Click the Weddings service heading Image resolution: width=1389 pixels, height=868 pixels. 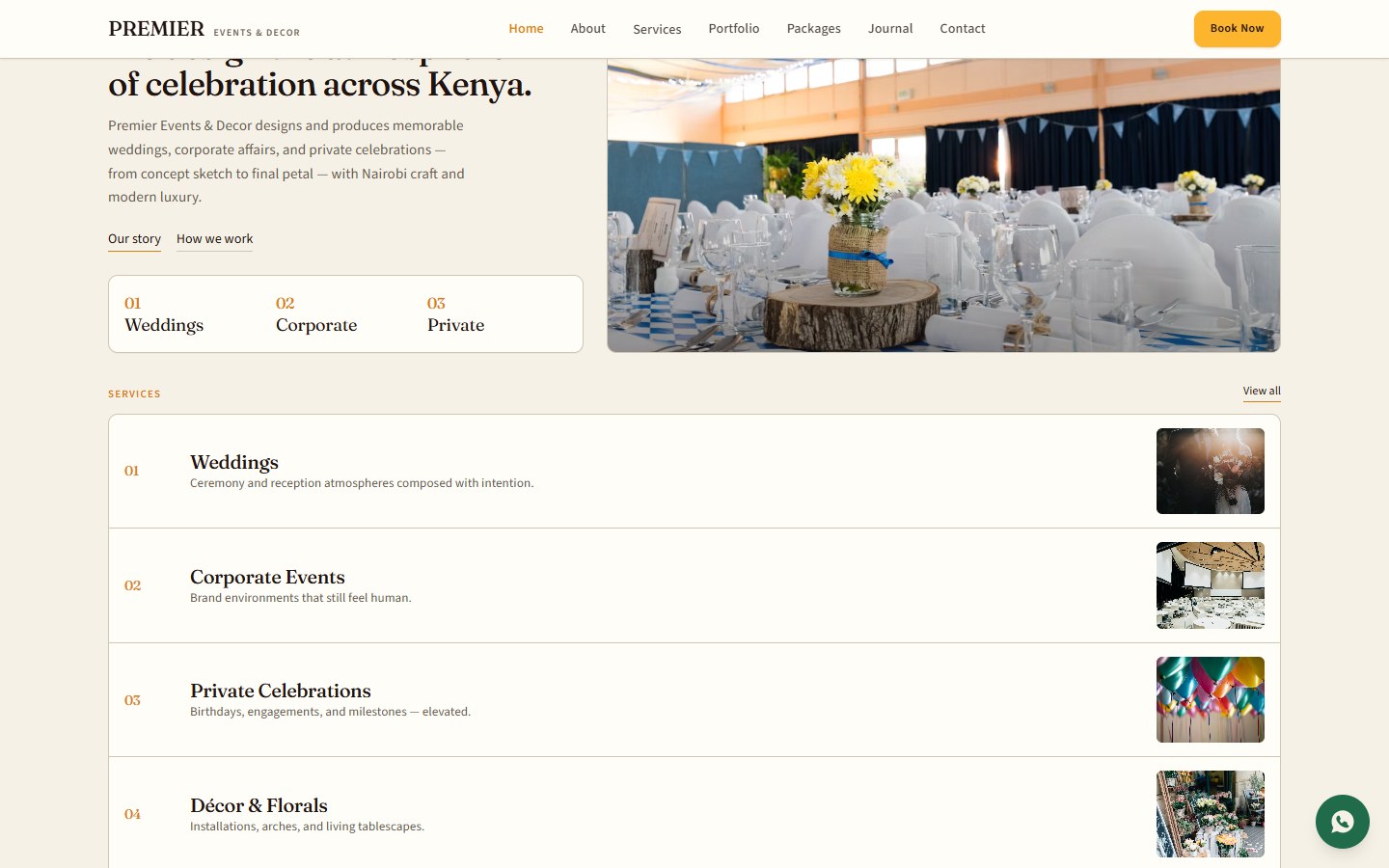pyautogui.click(x=234, y=462)
